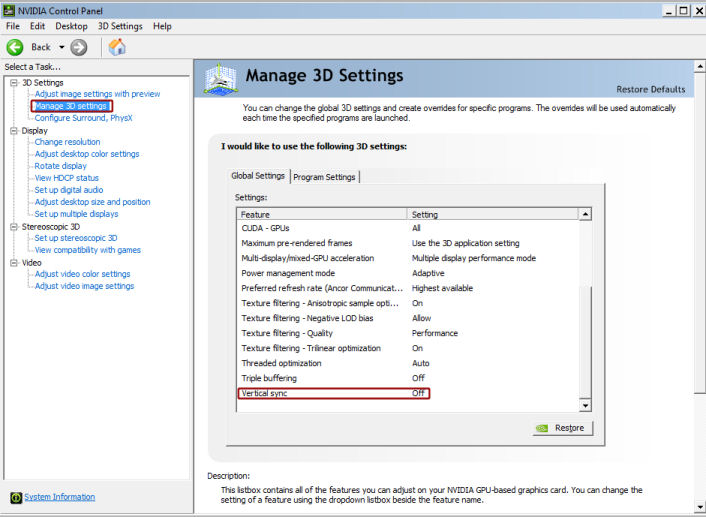
Task: Open the File menu
Action: coord(13,26)
